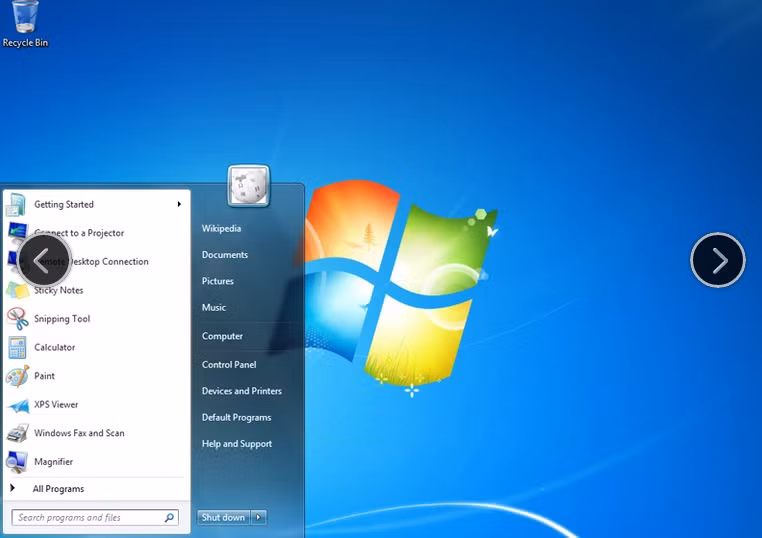Select the XPS Viewer label

pos(56,404)
